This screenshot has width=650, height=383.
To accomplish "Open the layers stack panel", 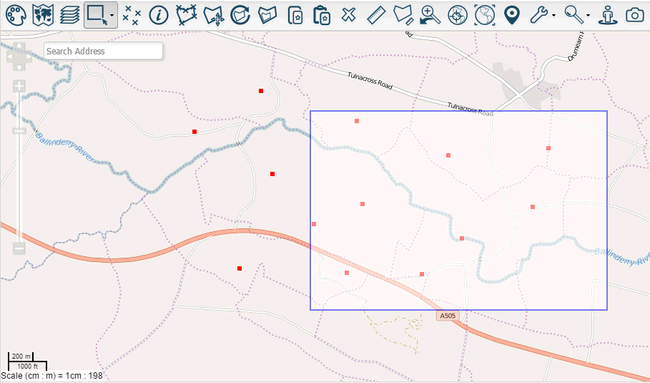I will tap(70, 15).
